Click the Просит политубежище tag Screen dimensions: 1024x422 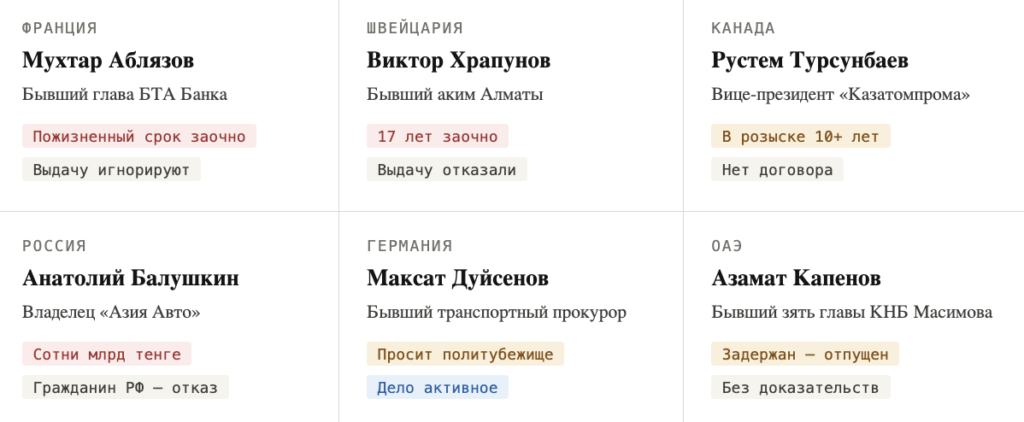point(465,354)
